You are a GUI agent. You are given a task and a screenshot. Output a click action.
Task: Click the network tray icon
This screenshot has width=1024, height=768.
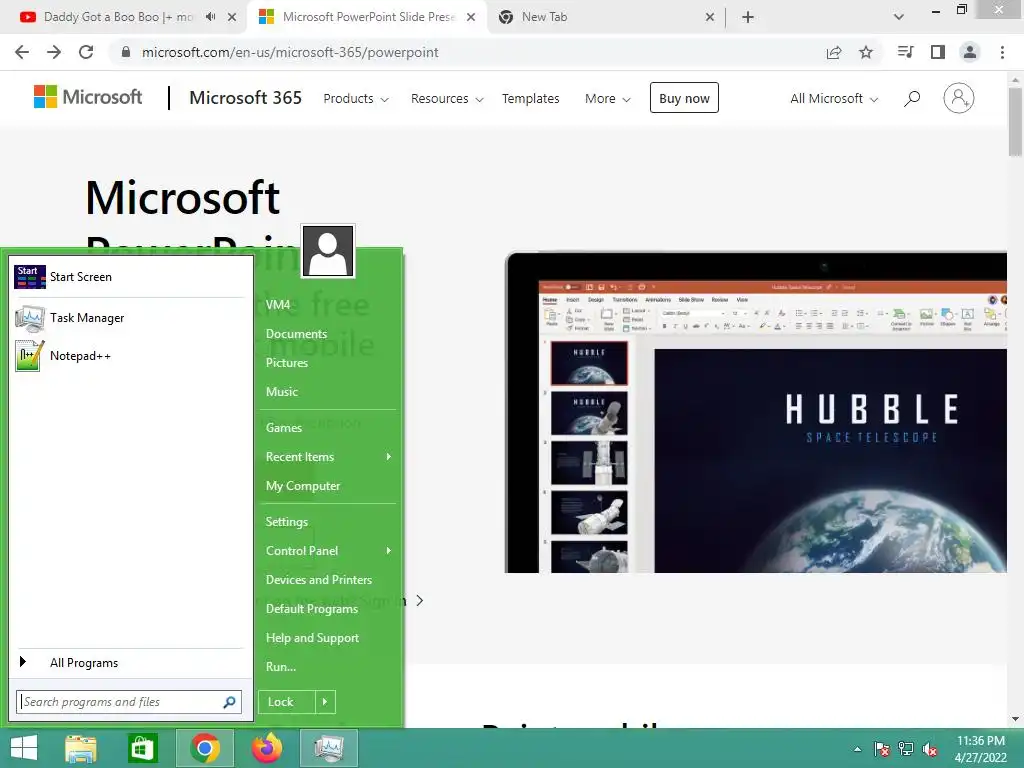[x=906, y=749]
